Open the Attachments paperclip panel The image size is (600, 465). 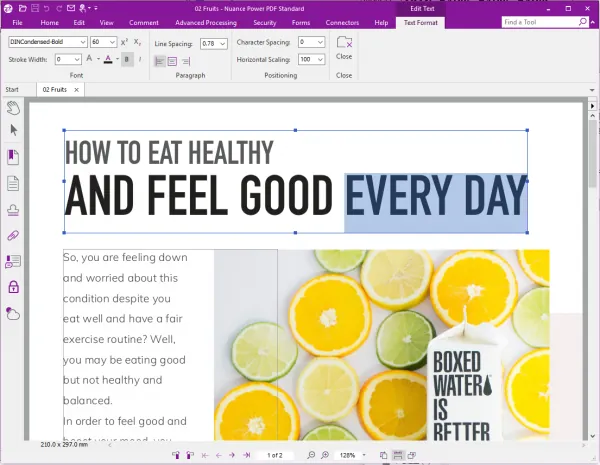(x=13, y=235)
